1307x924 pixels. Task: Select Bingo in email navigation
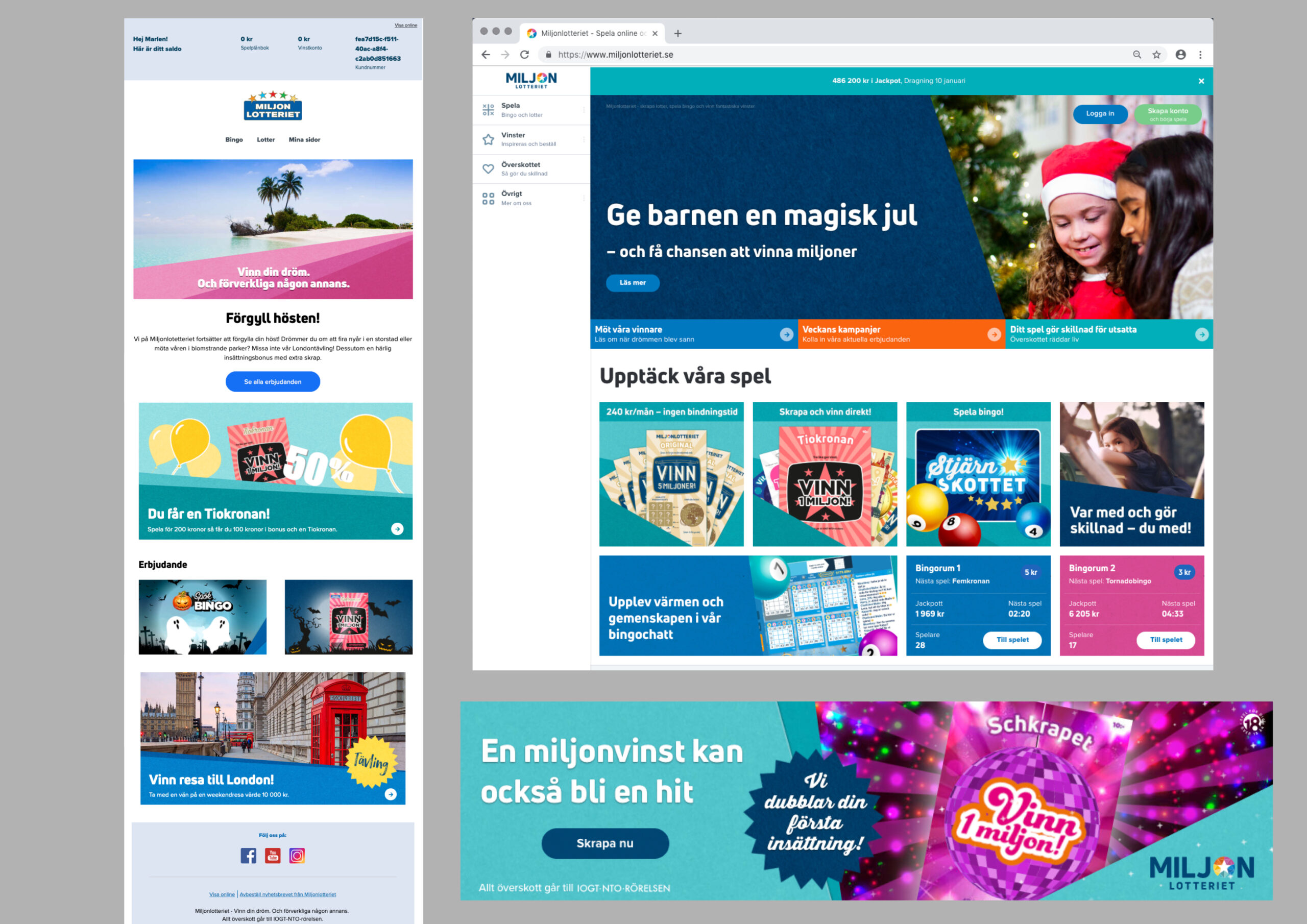pos(234,139)
